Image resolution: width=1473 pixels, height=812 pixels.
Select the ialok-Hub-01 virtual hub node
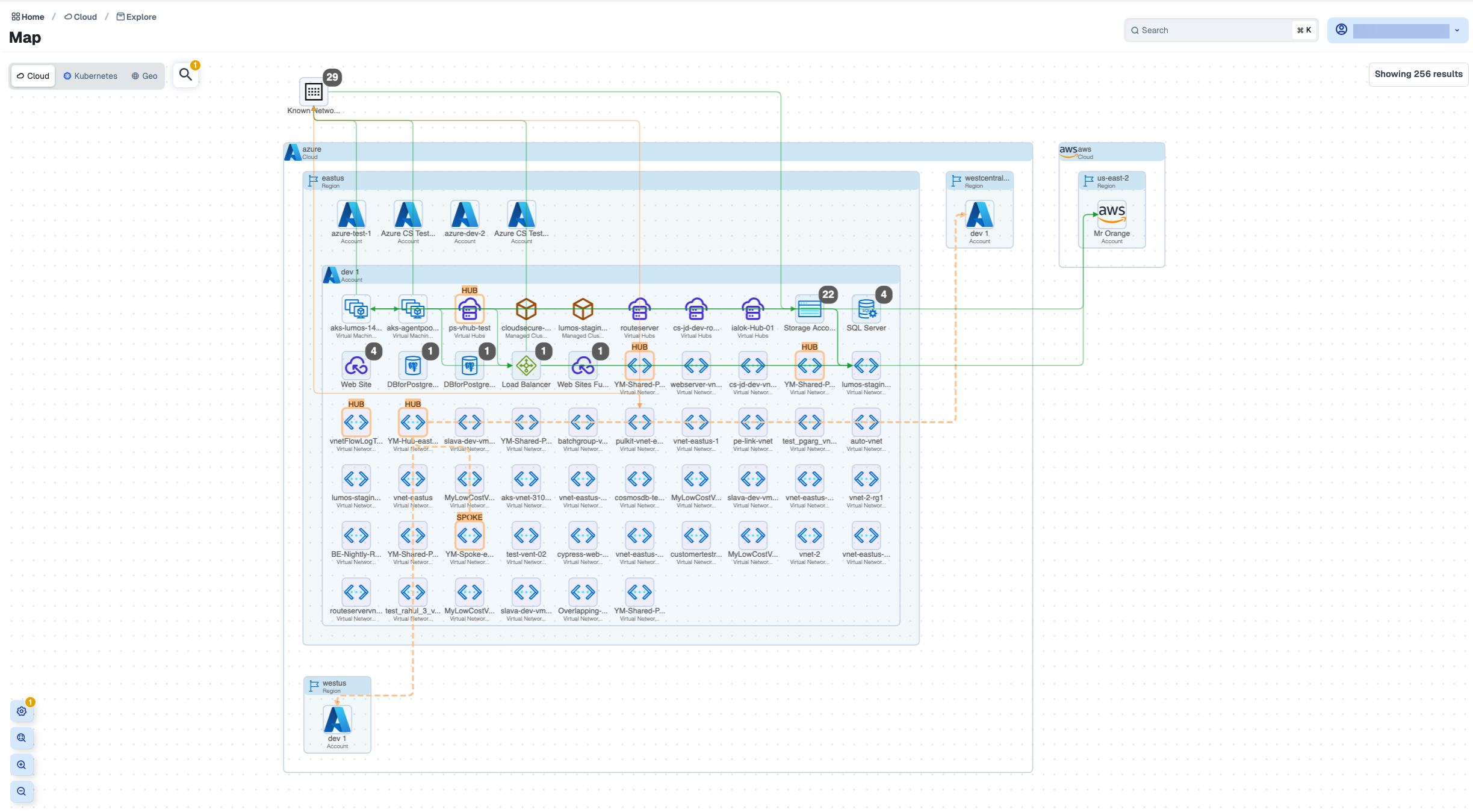point(752,309)
